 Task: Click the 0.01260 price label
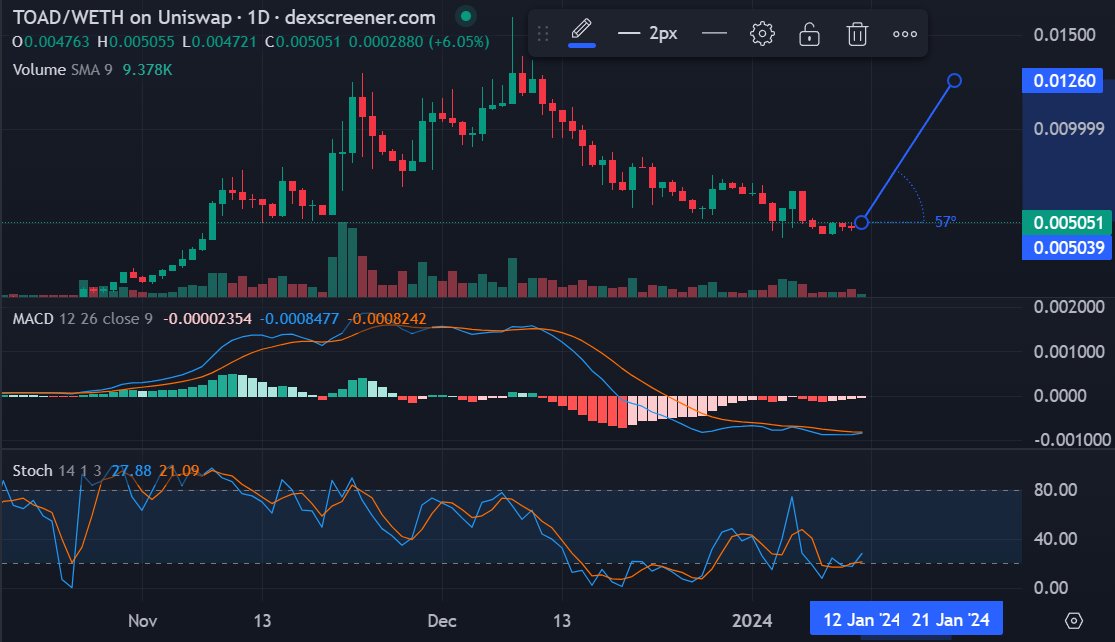1064,80
